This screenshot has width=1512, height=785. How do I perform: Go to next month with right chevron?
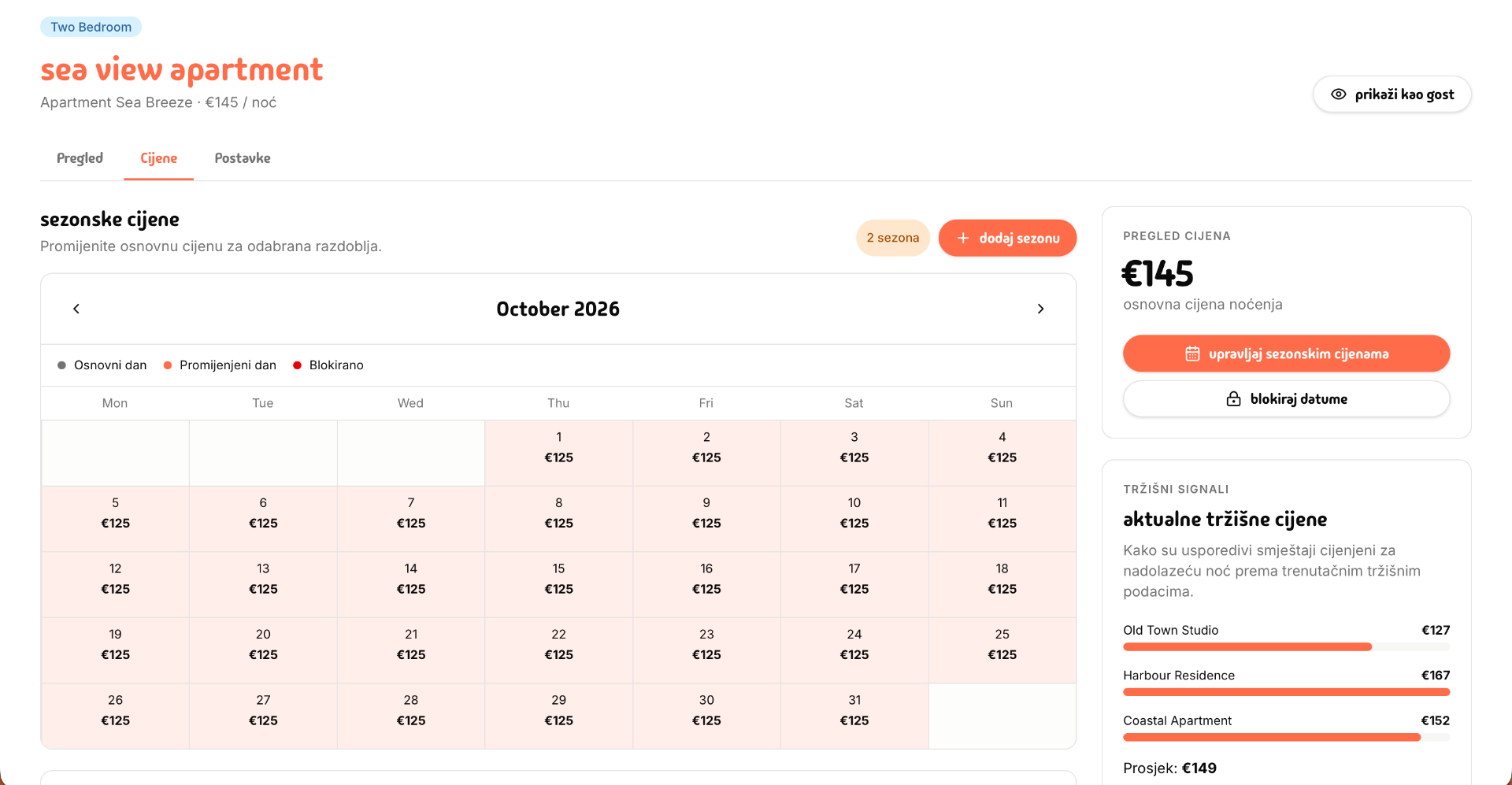point(1040,309)
